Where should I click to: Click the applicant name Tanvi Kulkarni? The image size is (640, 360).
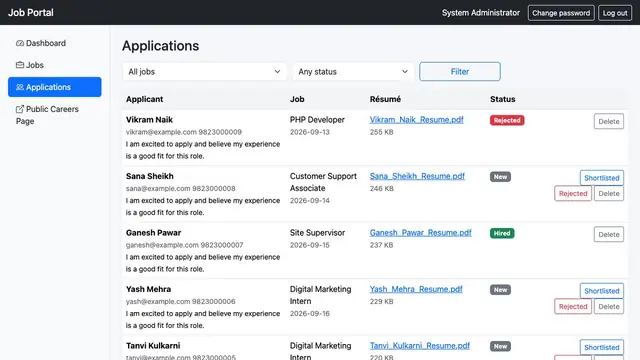(x=153, y=345)
